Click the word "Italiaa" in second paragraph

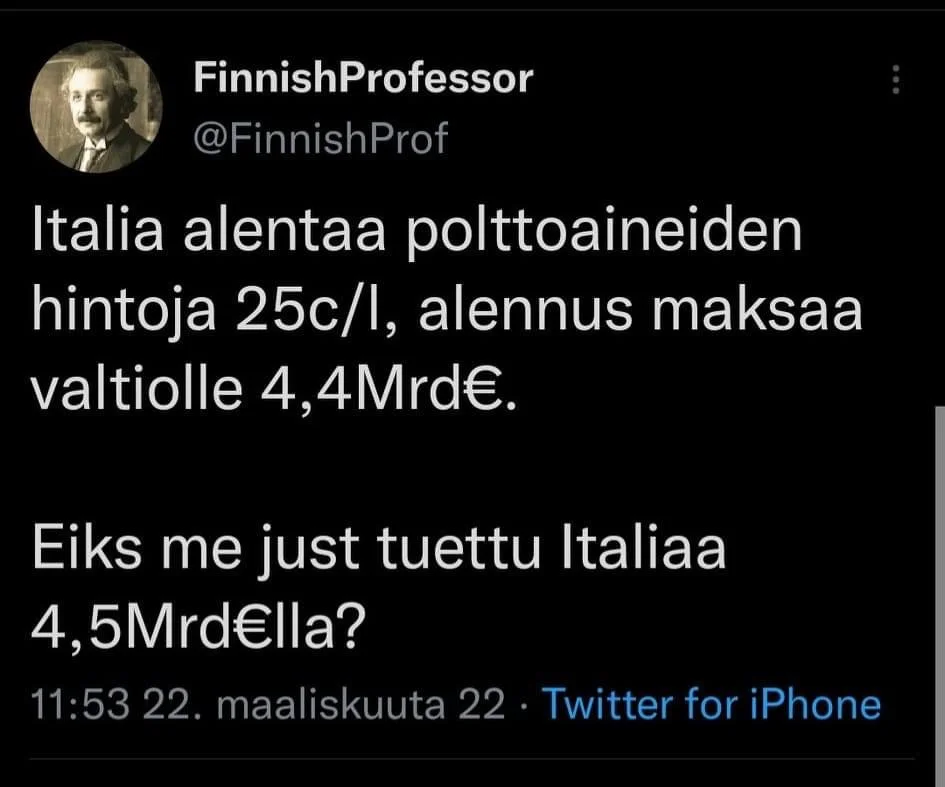pyautogui.click(x=647, y=553)
